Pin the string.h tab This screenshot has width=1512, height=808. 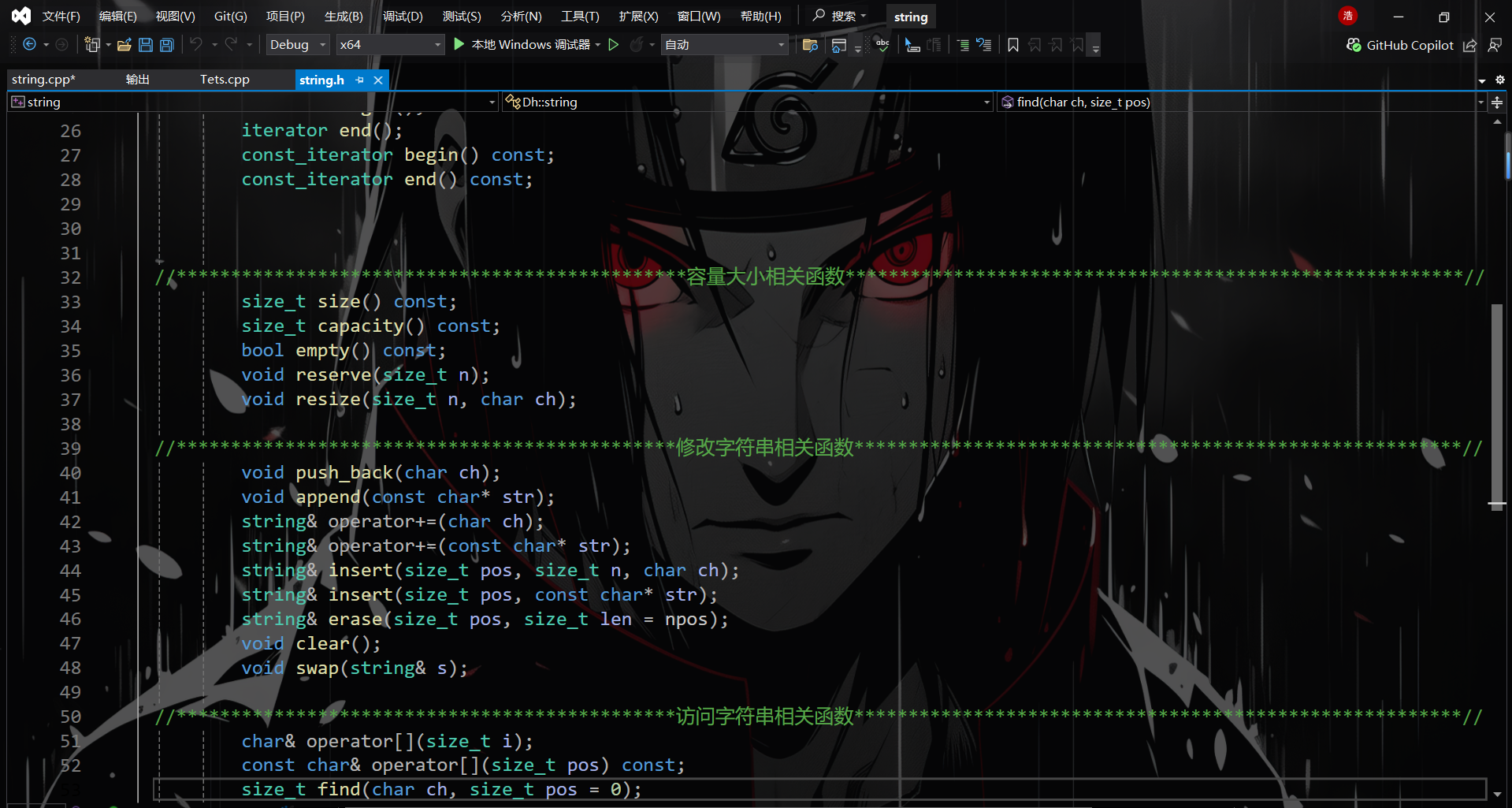click(x=360, y=80)
